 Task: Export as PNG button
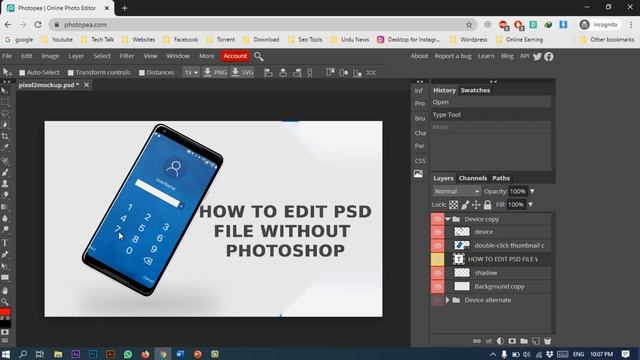[215, 73]
